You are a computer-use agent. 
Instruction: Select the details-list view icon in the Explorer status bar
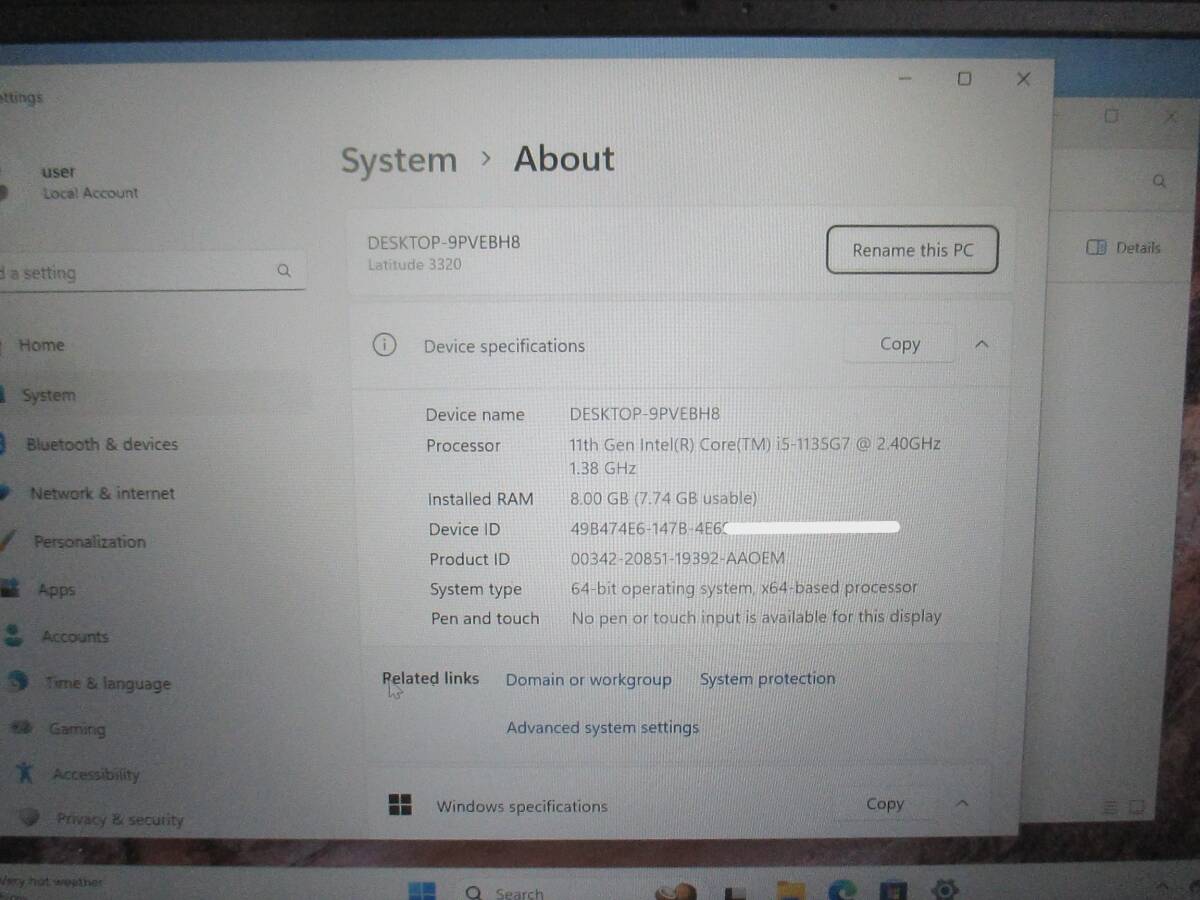pyautogui.click(x=1110, y=806)
